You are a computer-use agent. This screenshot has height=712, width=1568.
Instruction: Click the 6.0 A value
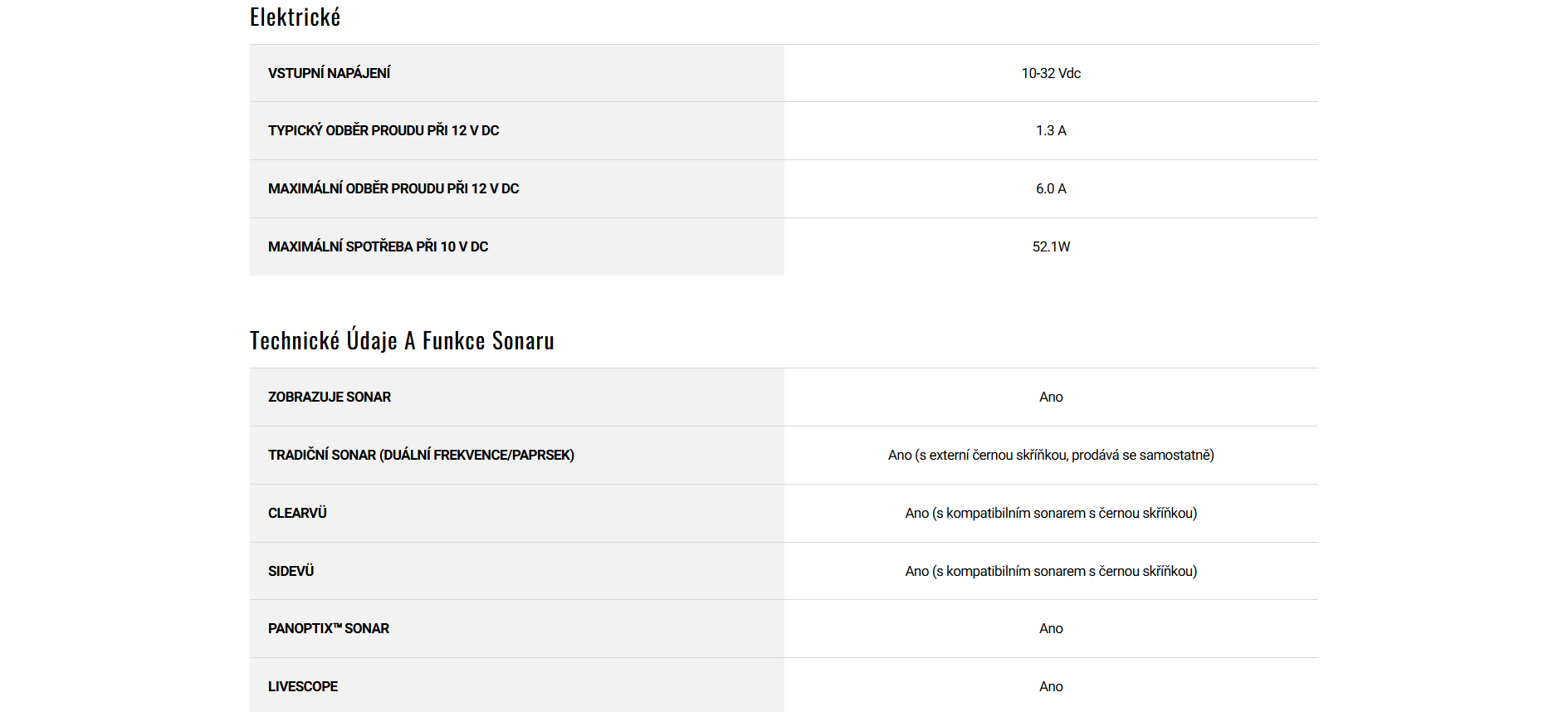tap(1051, 188)
